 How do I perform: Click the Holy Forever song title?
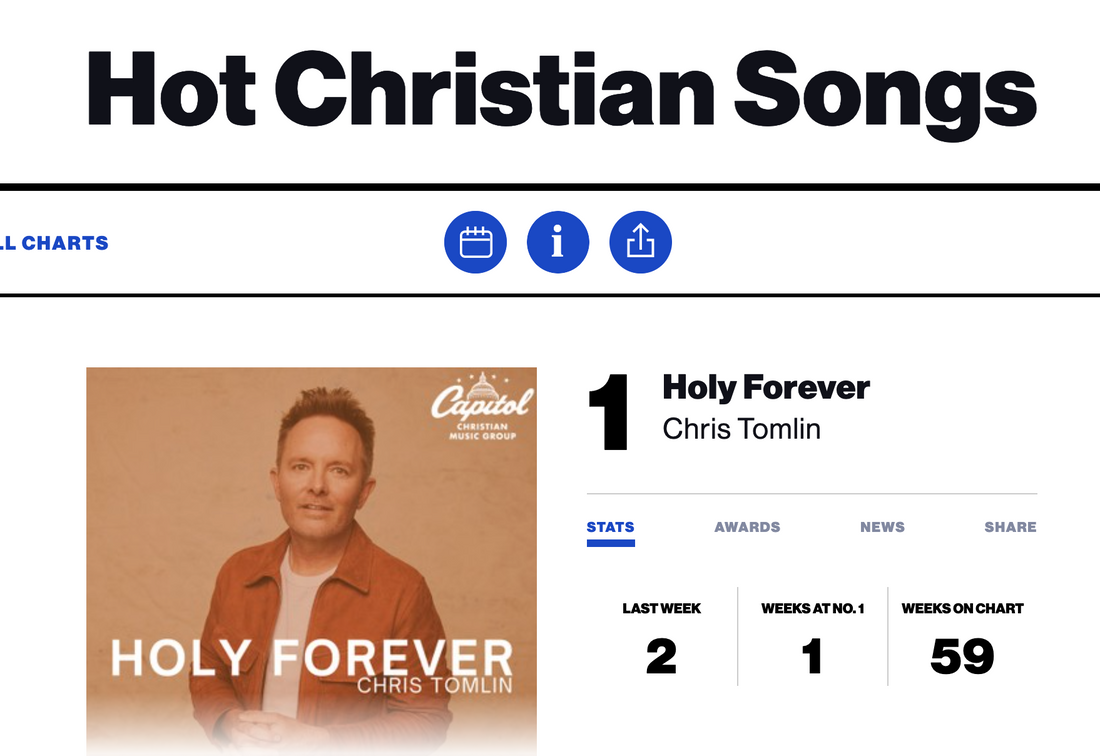[766, 388]
